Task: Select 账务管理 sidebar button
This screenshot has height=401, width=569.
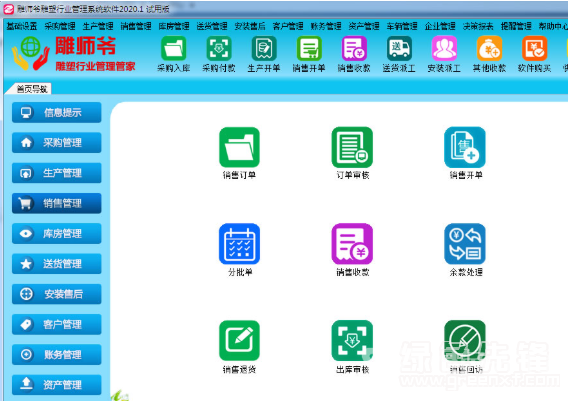Action: point(57,354)
